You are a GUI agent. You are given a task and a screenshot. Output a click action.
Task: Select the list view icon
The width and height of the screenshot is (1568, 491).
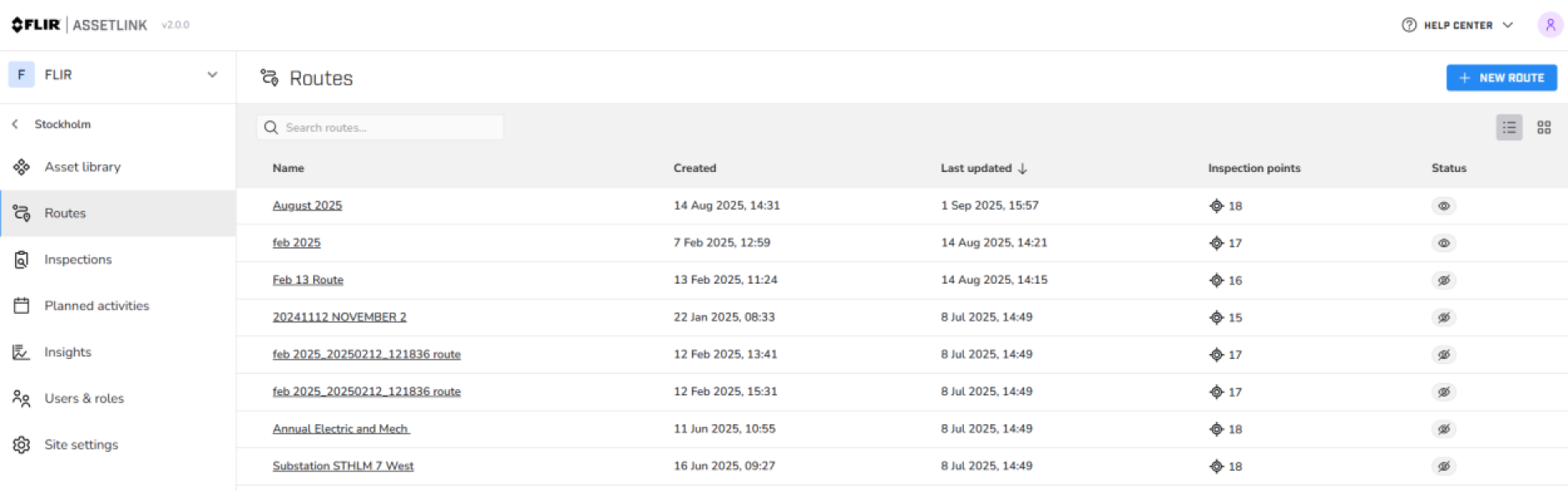click(x=1508, y=128)
